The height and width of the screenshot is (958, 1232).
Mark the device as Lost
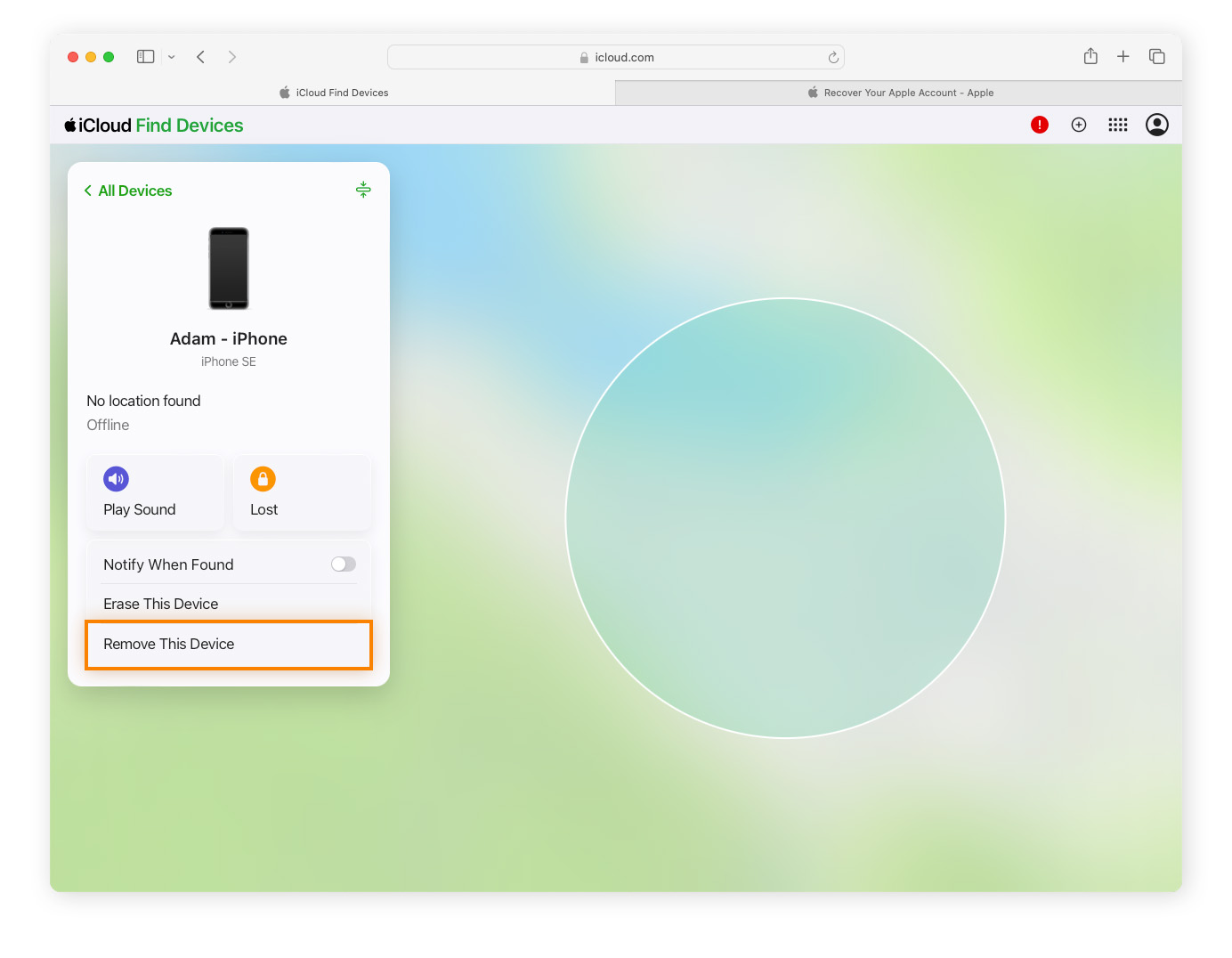(x=302, y=493)
